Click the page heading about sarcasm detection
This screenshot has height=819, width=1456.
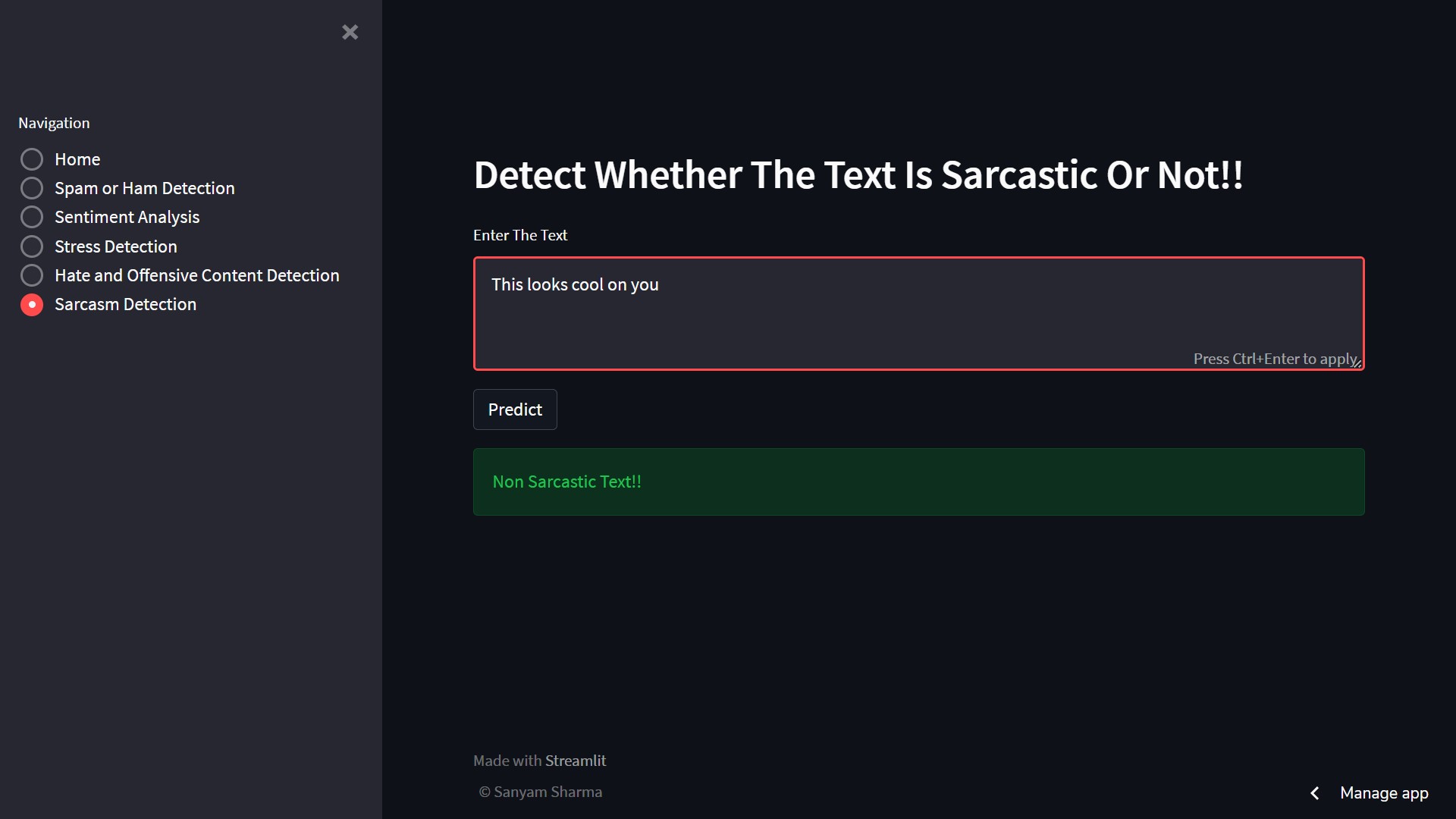(858, 174)
